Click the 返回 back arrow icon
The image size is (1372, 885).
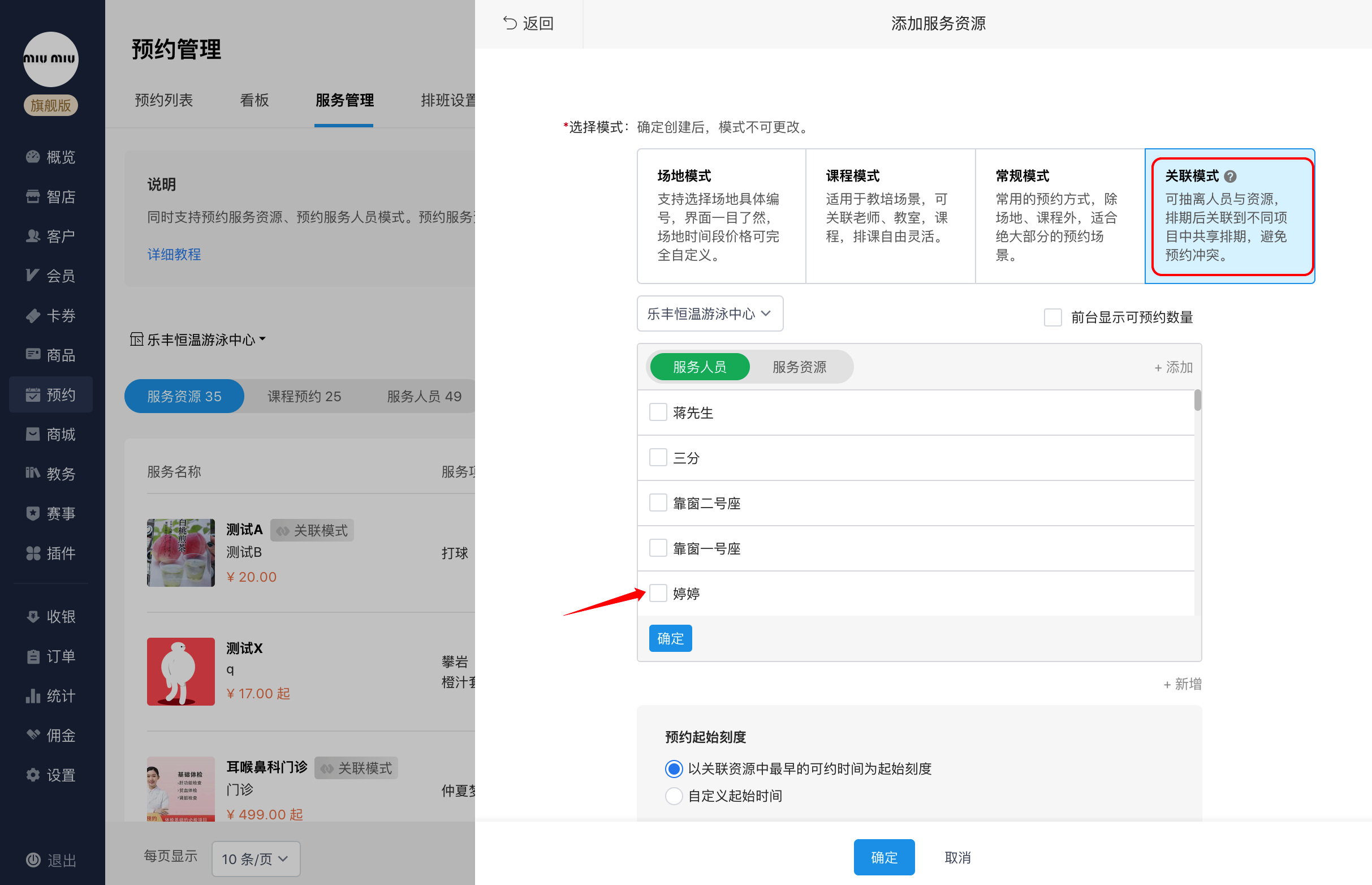[x=510, y=23]
